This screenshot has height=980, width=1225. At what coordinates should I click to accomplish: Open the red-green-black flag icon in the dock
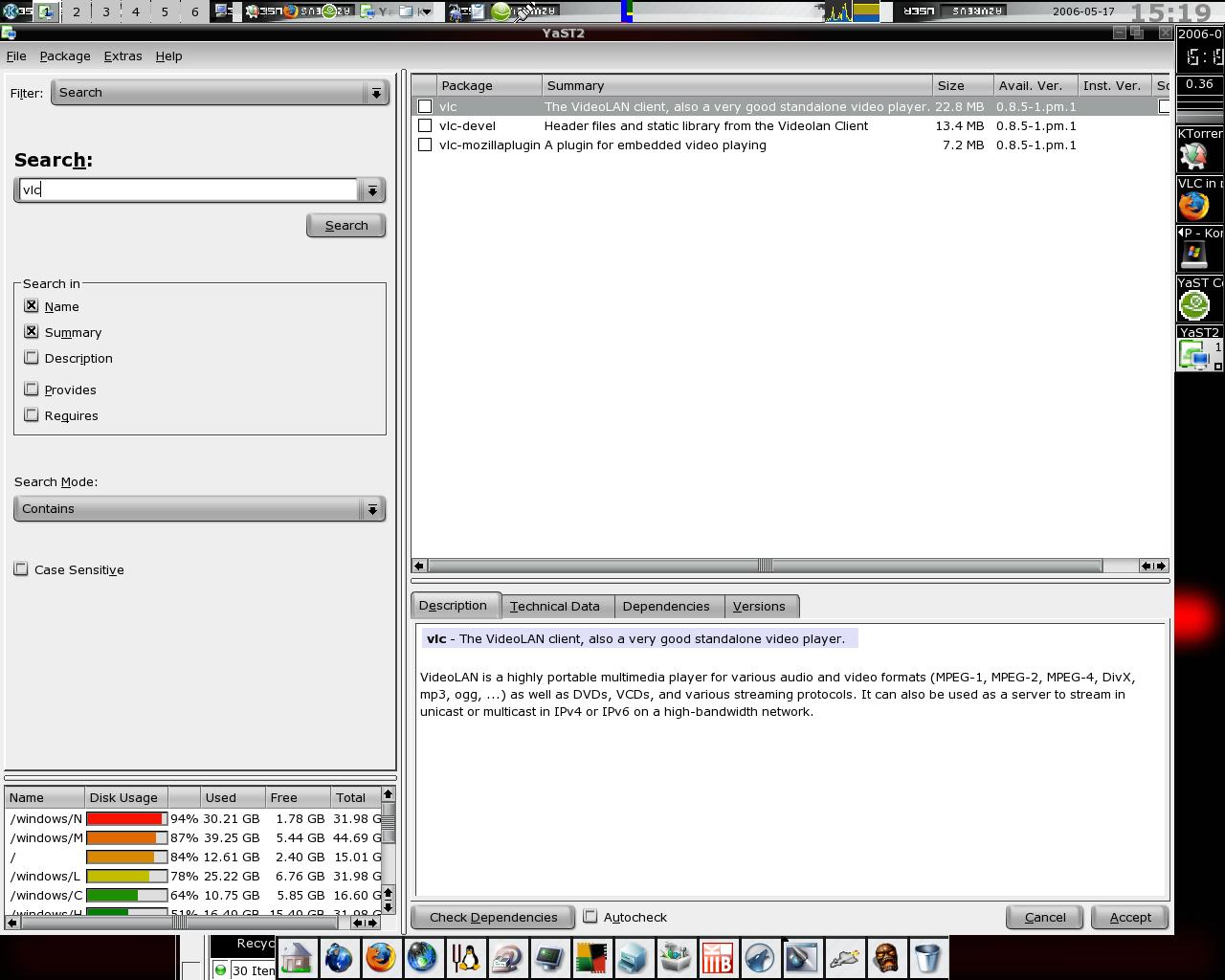click(x=591, y=957)
